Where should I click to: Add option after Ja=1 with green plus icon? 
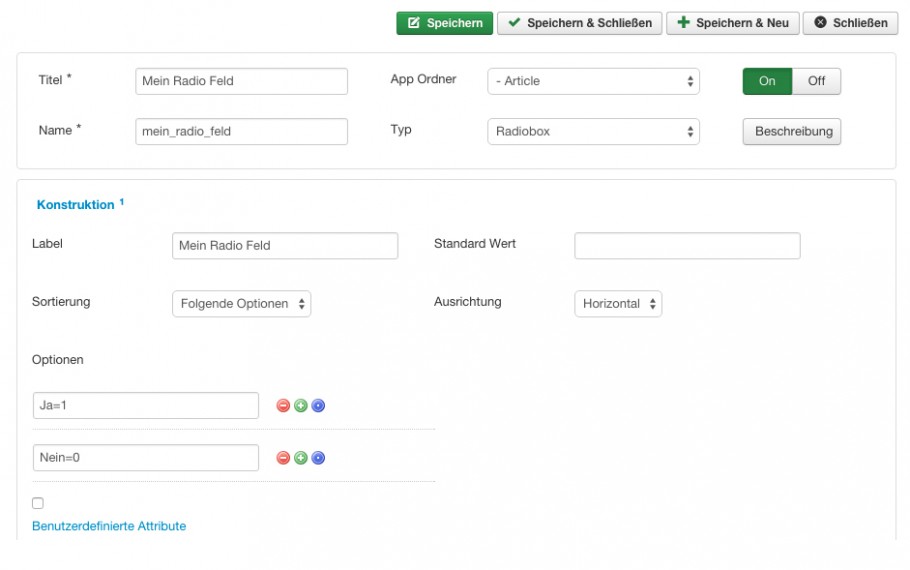301,406
